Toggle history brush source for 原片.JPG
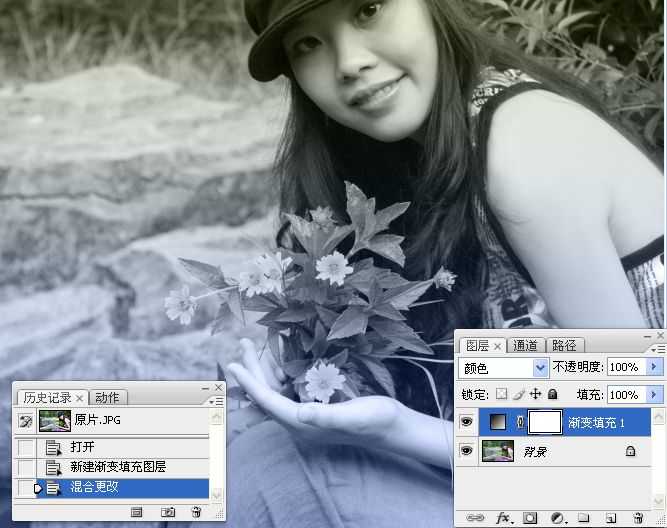The height and width of the screenshot is (528, 667). pyautogui.click(x=26, y=422)
